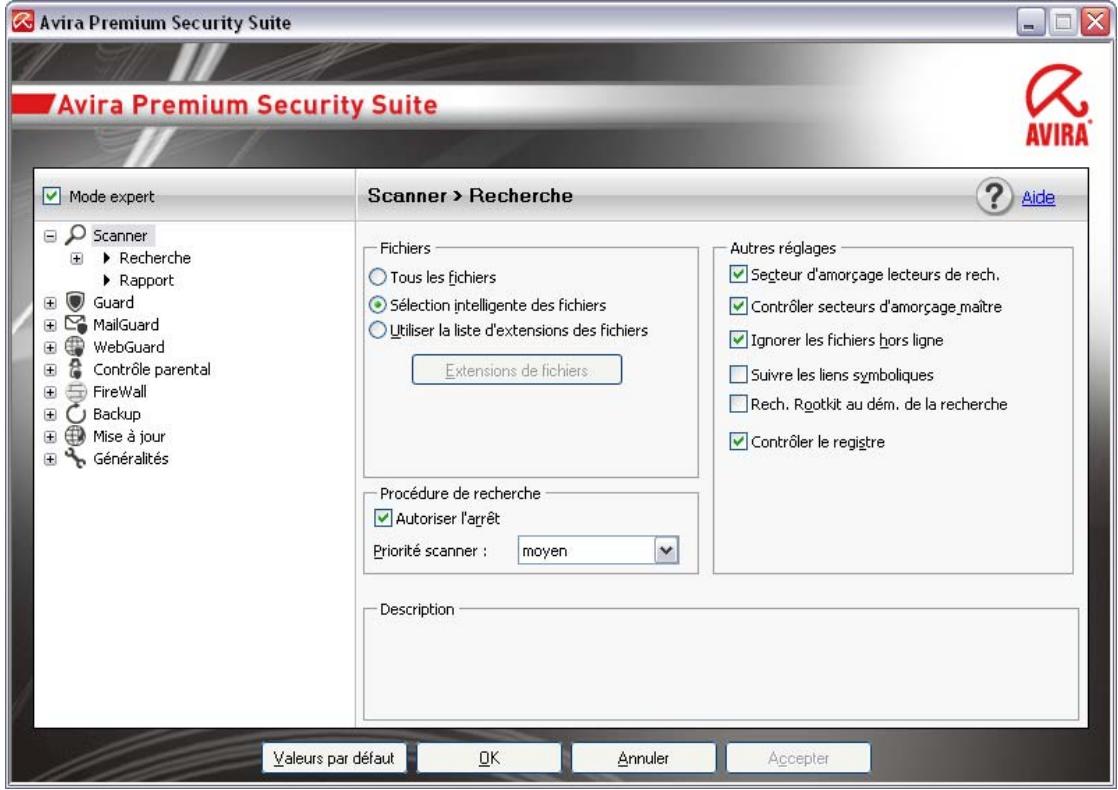Viewport: 1118px width, 790px height.
Task: Toggle Contrôler secteurs d'amorçage maître
Action: click(739, 306)
